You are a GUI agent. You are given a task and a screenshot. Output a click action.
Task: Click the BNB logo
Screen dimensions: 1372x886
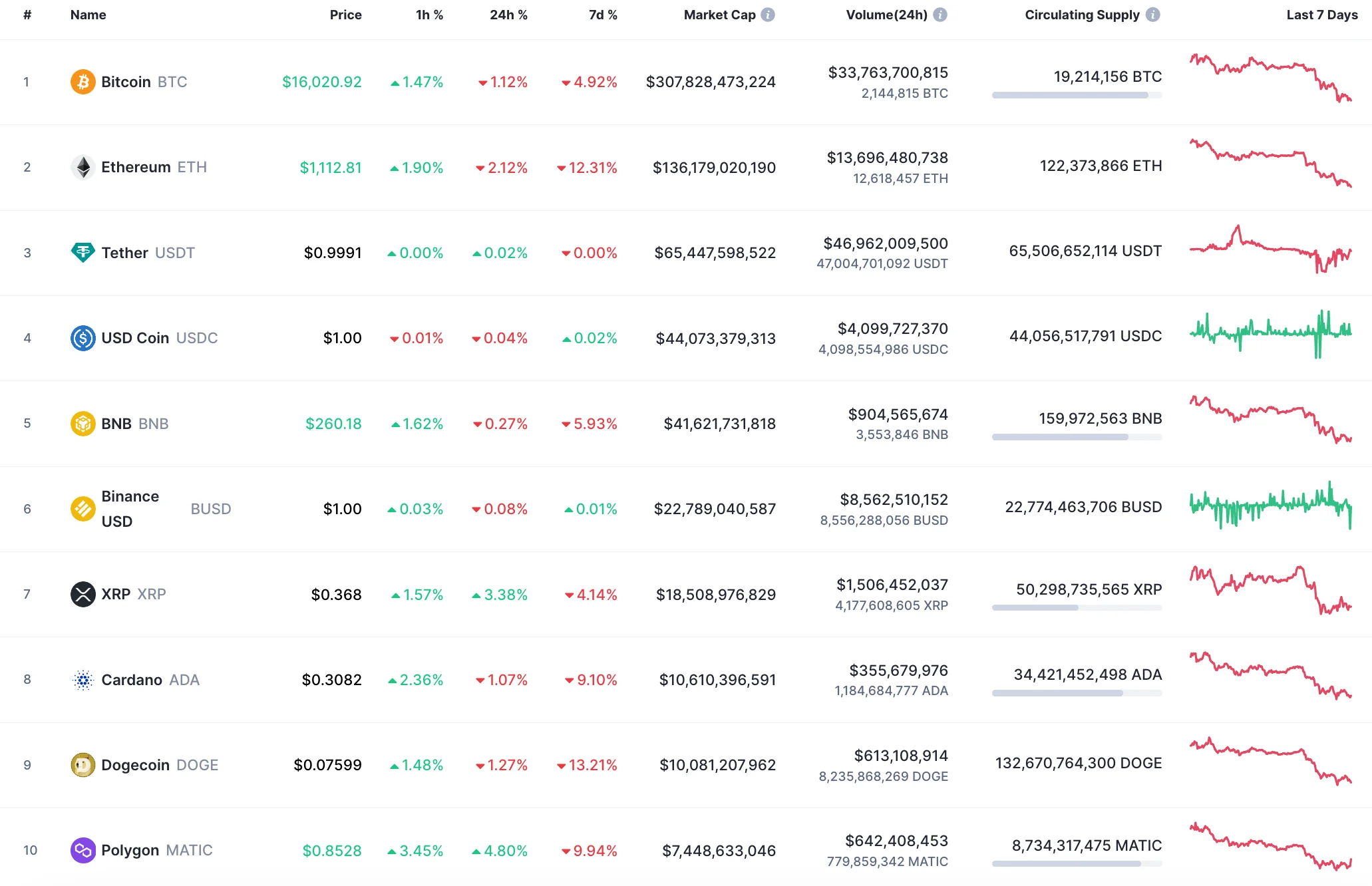tap(83, 423)
